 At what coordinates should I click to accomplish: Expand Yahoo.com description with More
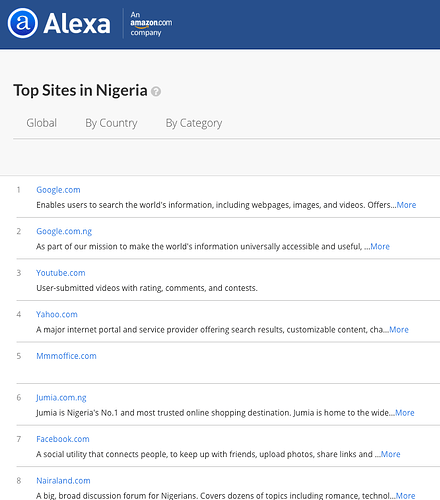tap(399, 330)
